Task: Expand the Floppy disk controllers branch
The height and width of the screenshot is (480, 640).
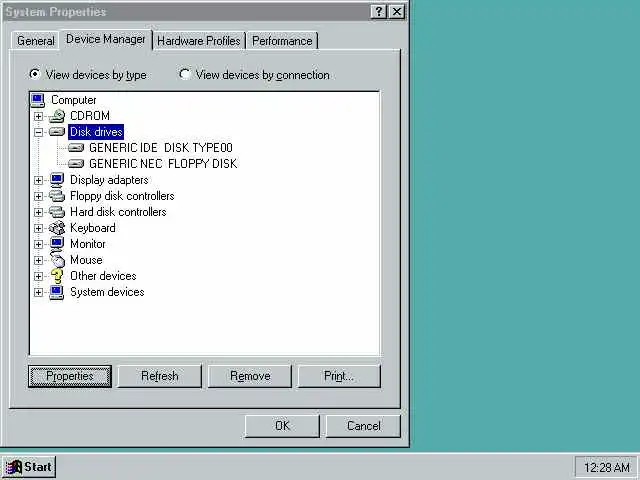Action: click(x=38, y=196)
